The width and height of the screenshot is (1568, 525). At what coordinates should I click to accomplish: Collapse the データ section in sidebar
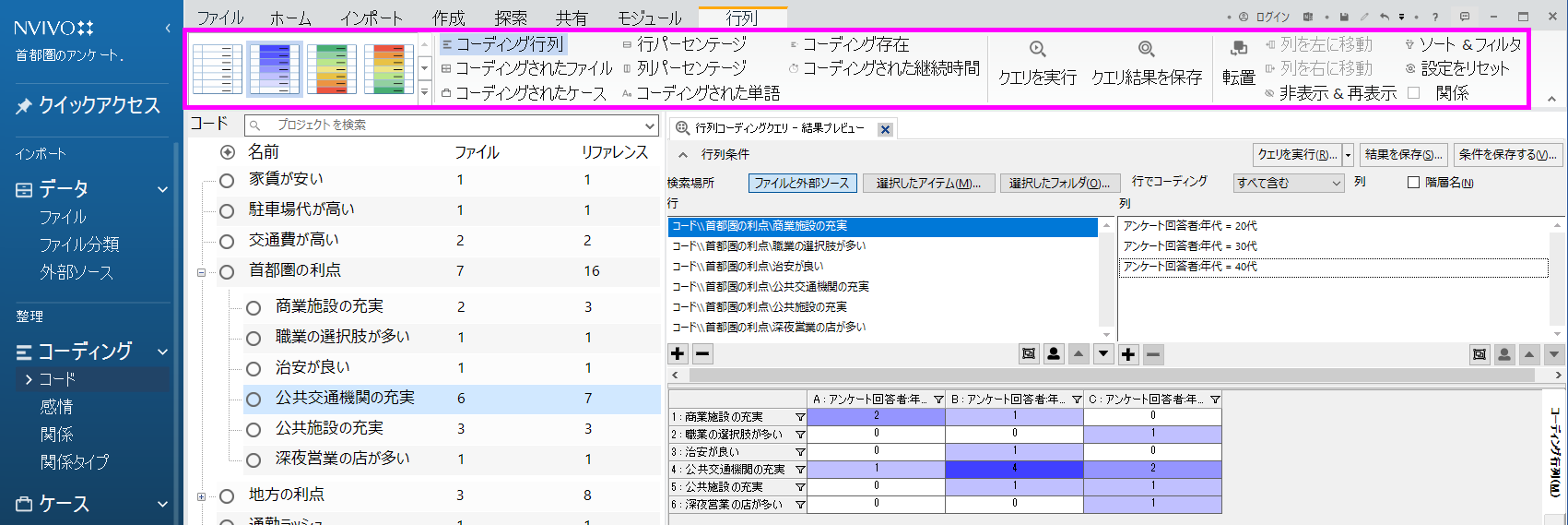pyautogui.click(x=163, y=190)
